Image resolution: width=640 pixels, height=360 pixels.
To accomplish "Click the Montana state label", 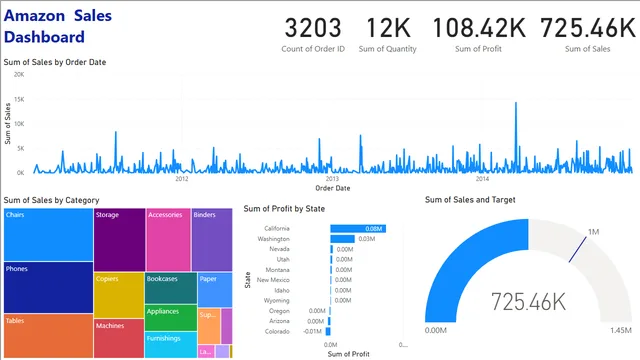I will coord(278,270).
